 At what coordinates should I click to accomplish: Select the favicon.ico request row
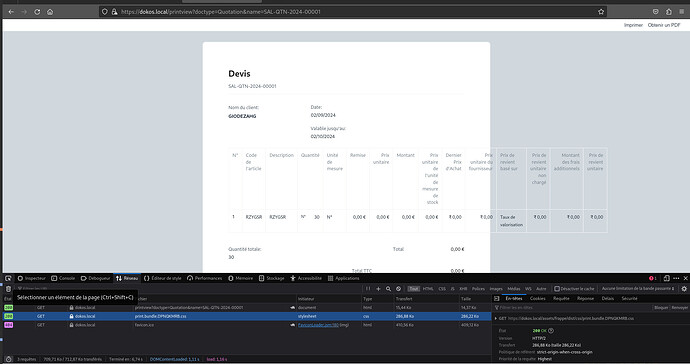pyautogui.click(x=246, y=325)
